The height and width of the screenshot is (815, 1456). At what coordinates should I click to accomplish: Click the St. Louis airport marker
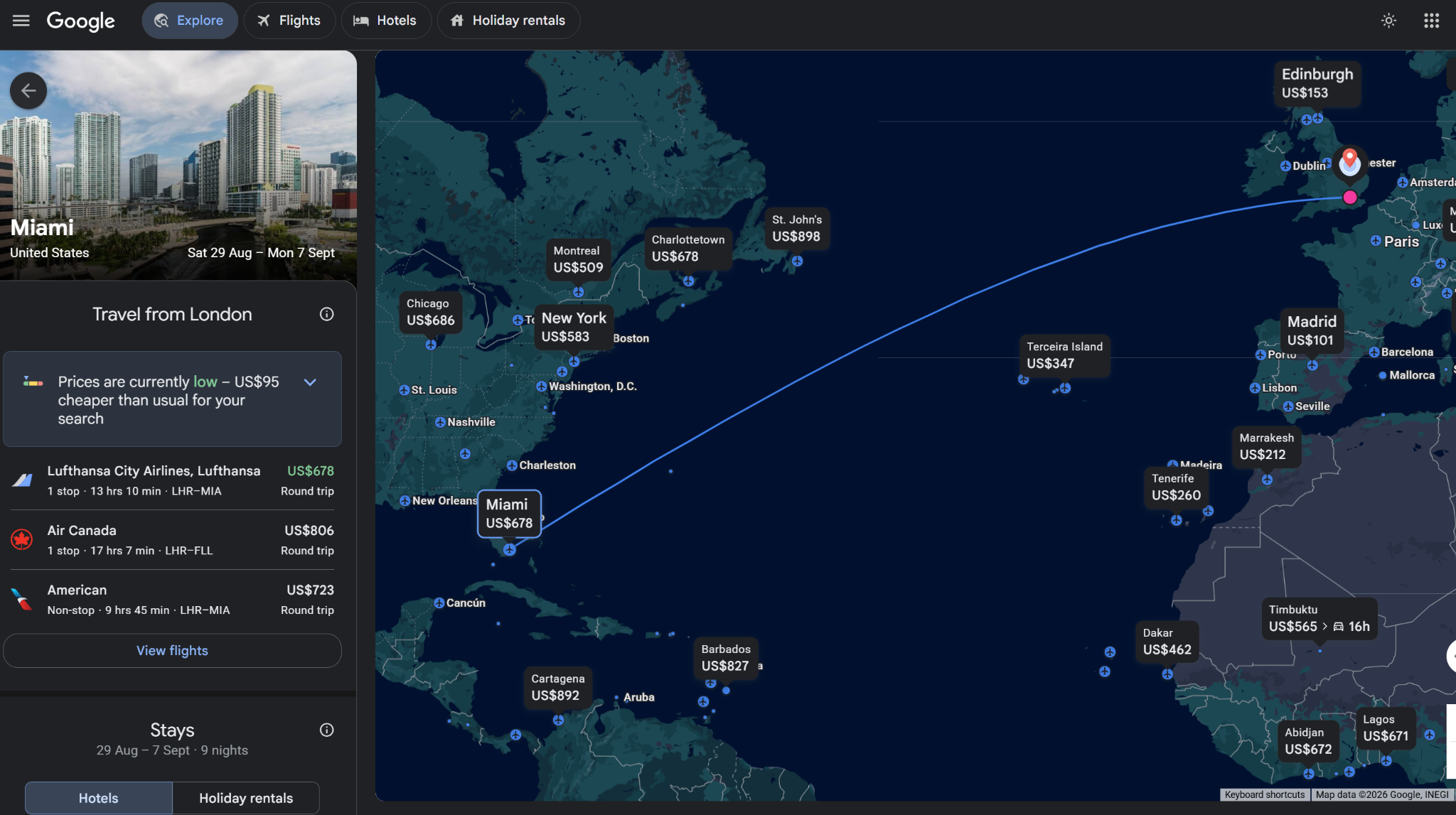point(404,390)
